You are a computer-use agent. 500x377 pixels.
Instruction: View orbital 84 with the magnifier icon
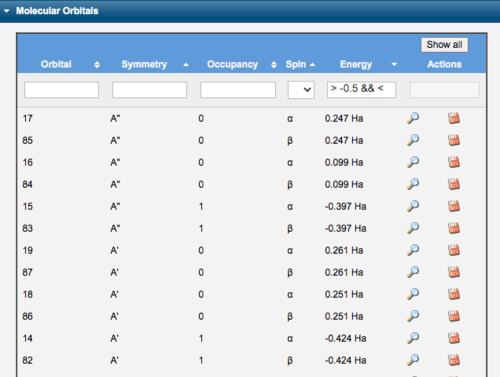(x=413, y=184)
